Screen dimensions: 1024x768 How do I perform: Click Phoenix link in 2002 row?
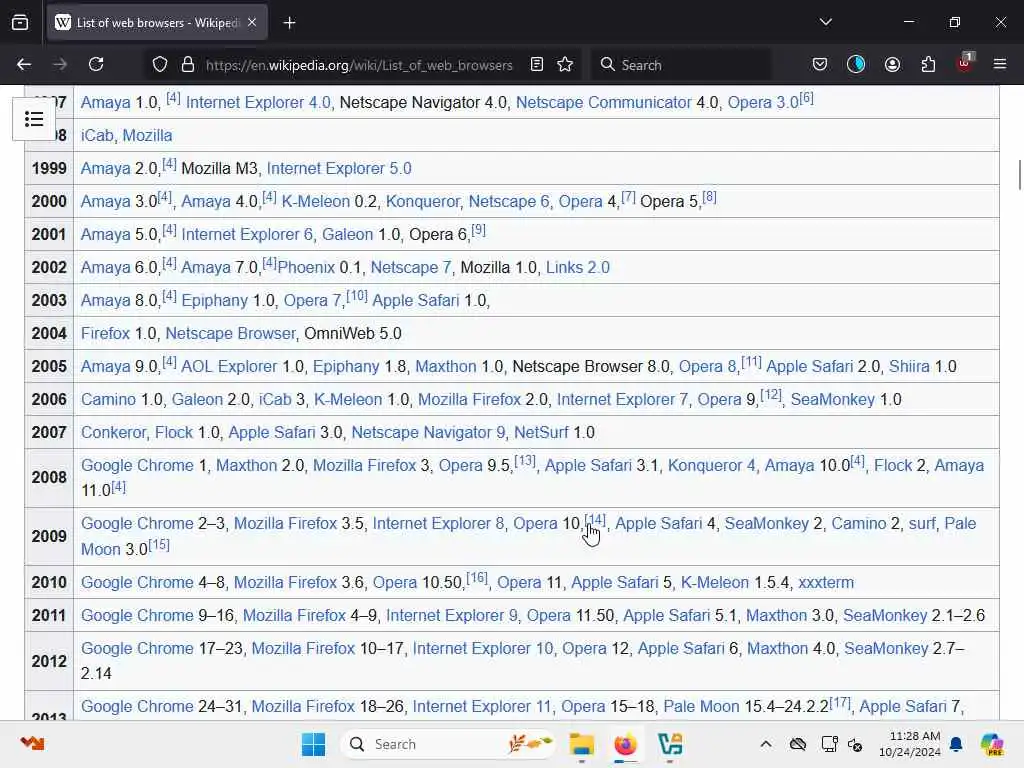tap(306, 267)
